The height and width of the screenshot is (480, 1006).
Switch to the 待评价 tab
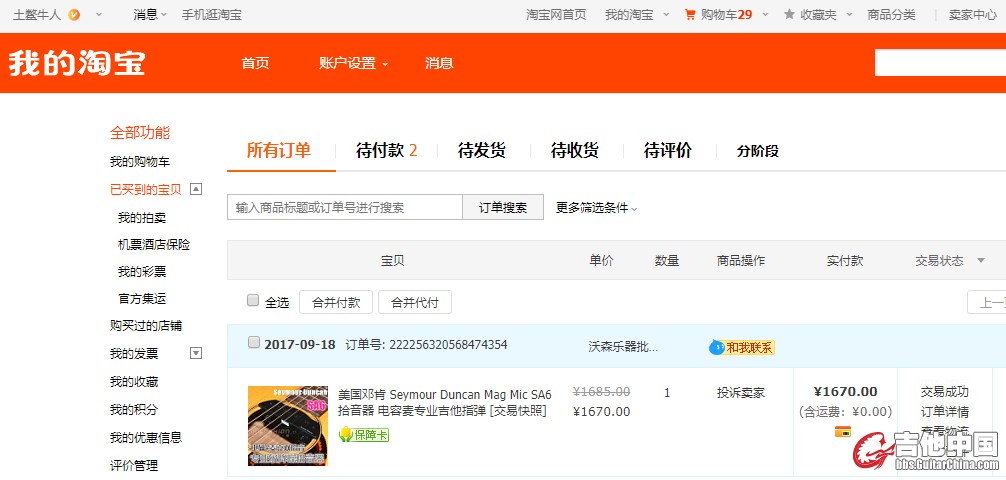[x=667, y=151]
